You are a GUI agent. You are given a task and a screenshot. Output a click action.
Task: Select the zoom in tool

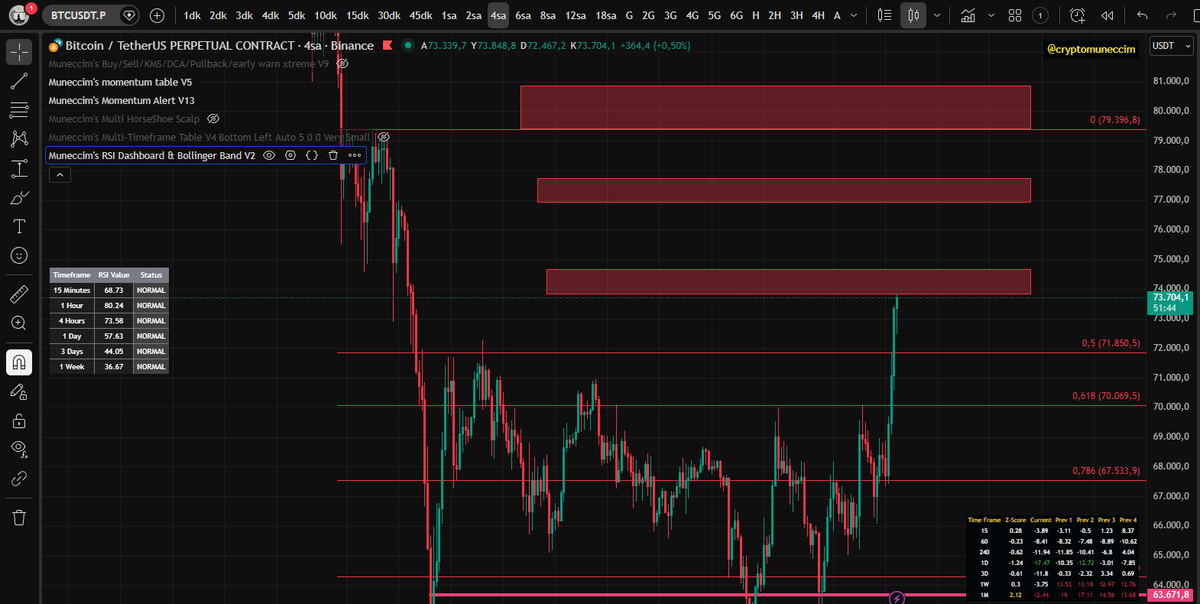(18, 323)
